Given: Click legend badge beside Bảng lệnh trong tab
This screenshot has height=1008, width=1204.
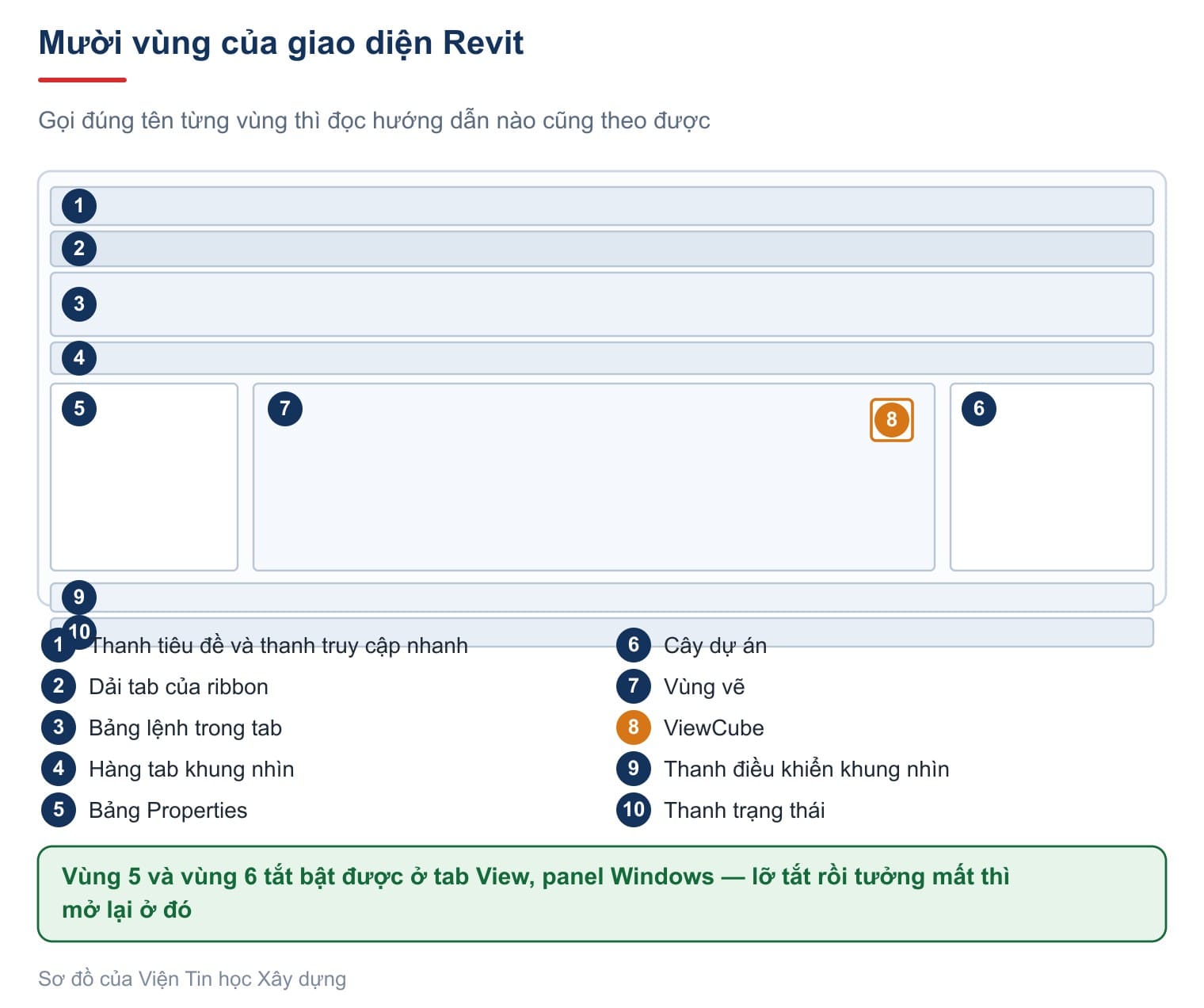Looking at the screenshot, I should (x=58, y=727).
